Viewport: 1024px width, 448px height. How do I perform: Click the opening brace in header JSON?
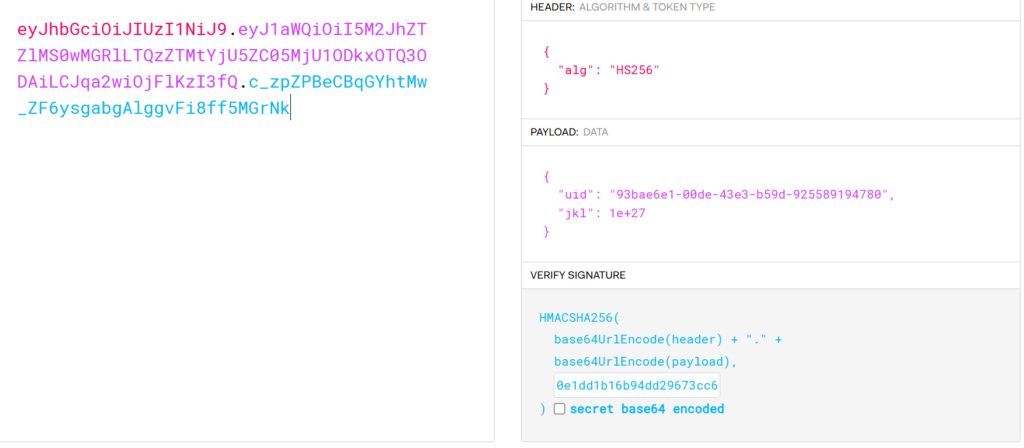(x=546, y=50)
